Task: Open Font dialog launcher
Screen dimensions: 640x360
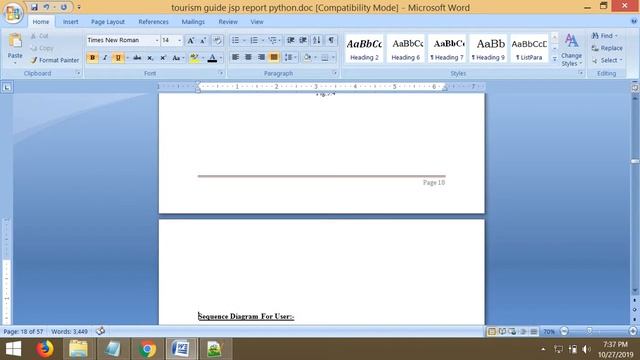Action: (221, 73)
